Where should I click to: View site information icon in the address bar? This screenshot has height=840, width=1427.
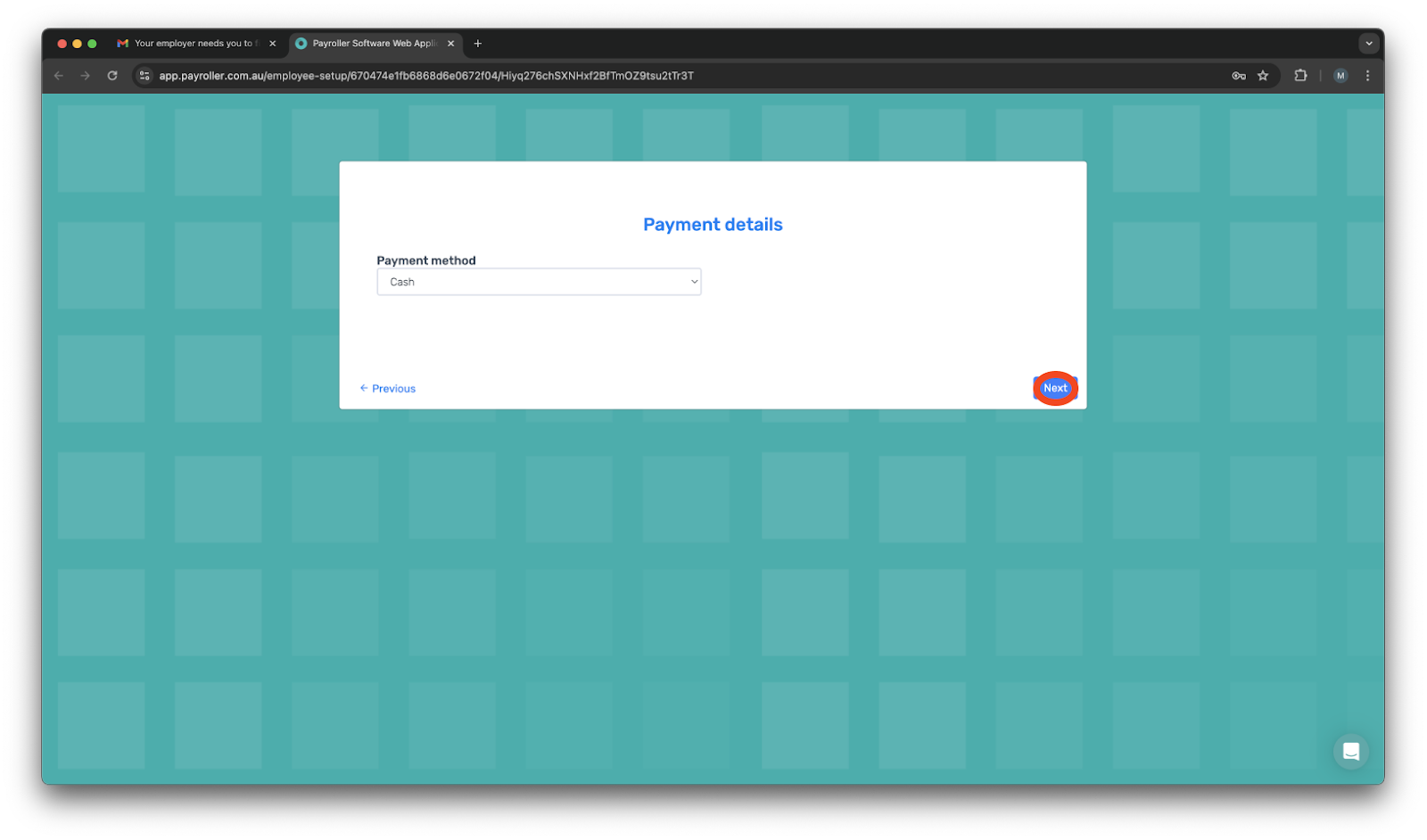tap(144, 76)
